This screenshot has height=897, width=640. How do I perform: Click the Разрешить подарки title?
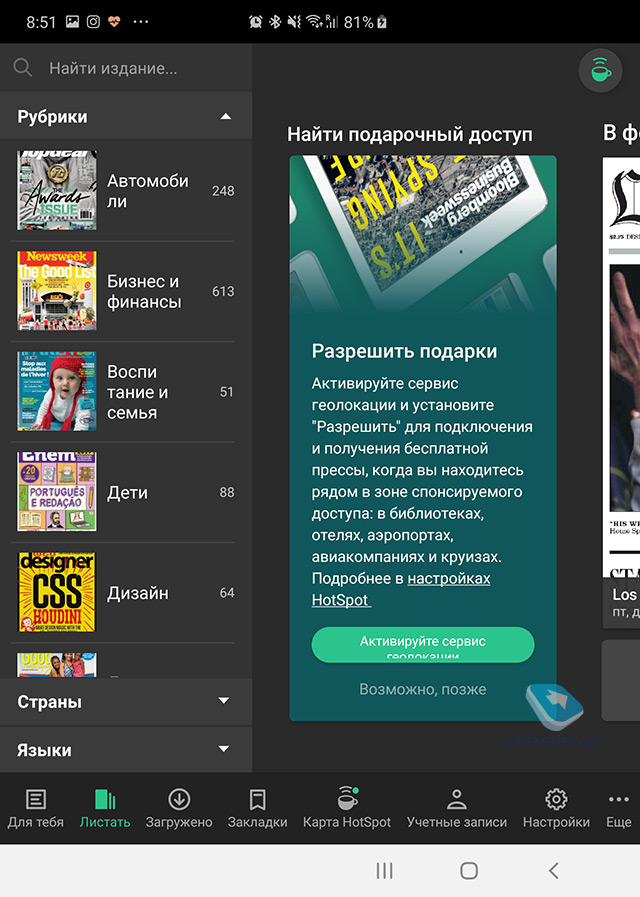pyautogui.click(x=404, y=351)
